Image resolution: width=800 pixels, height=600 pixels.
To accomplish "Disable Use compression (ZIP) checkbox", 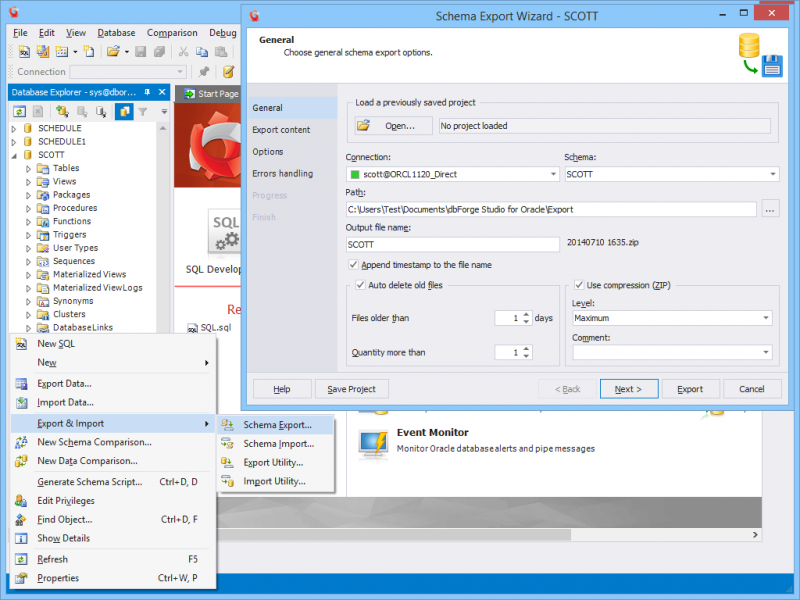I will (x=580, y=285).
